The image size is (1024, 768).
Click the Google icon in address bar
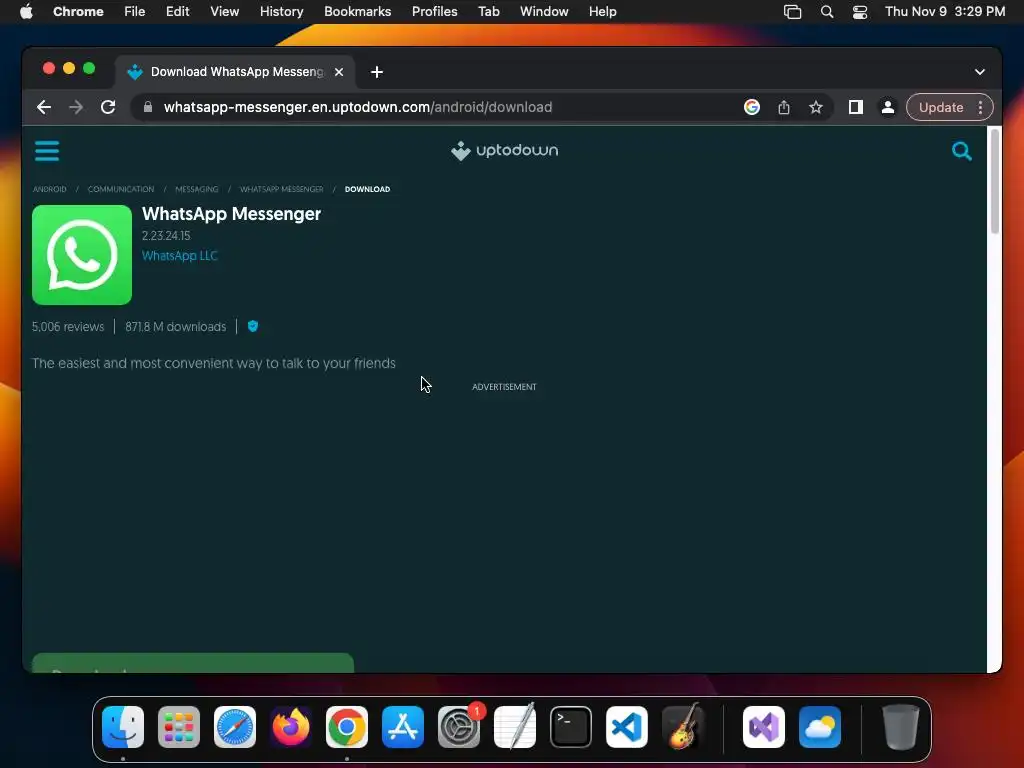tap(752, 107)
